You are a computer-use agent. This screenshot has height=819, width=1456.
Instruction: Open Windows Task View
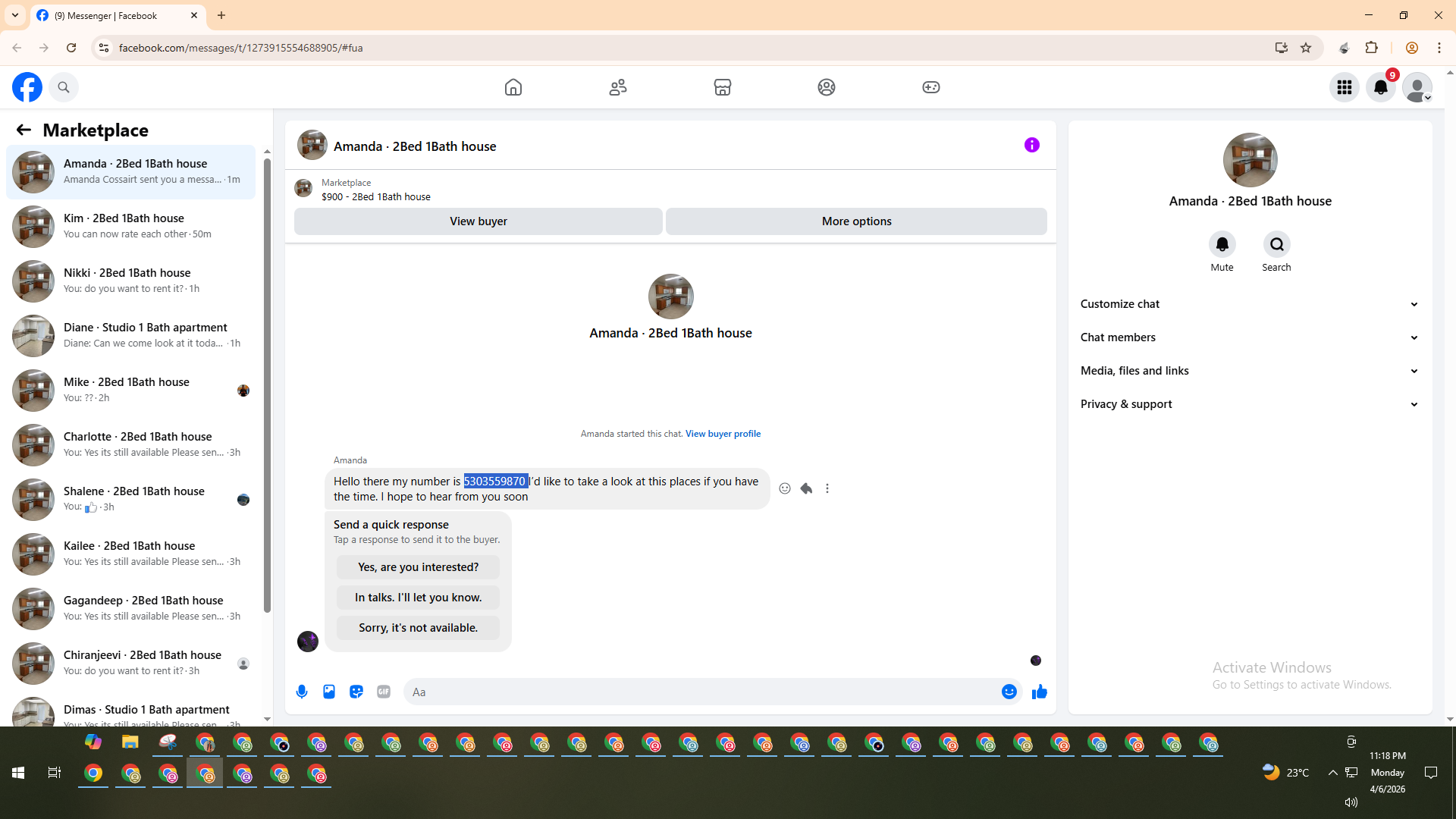point(55,773)
